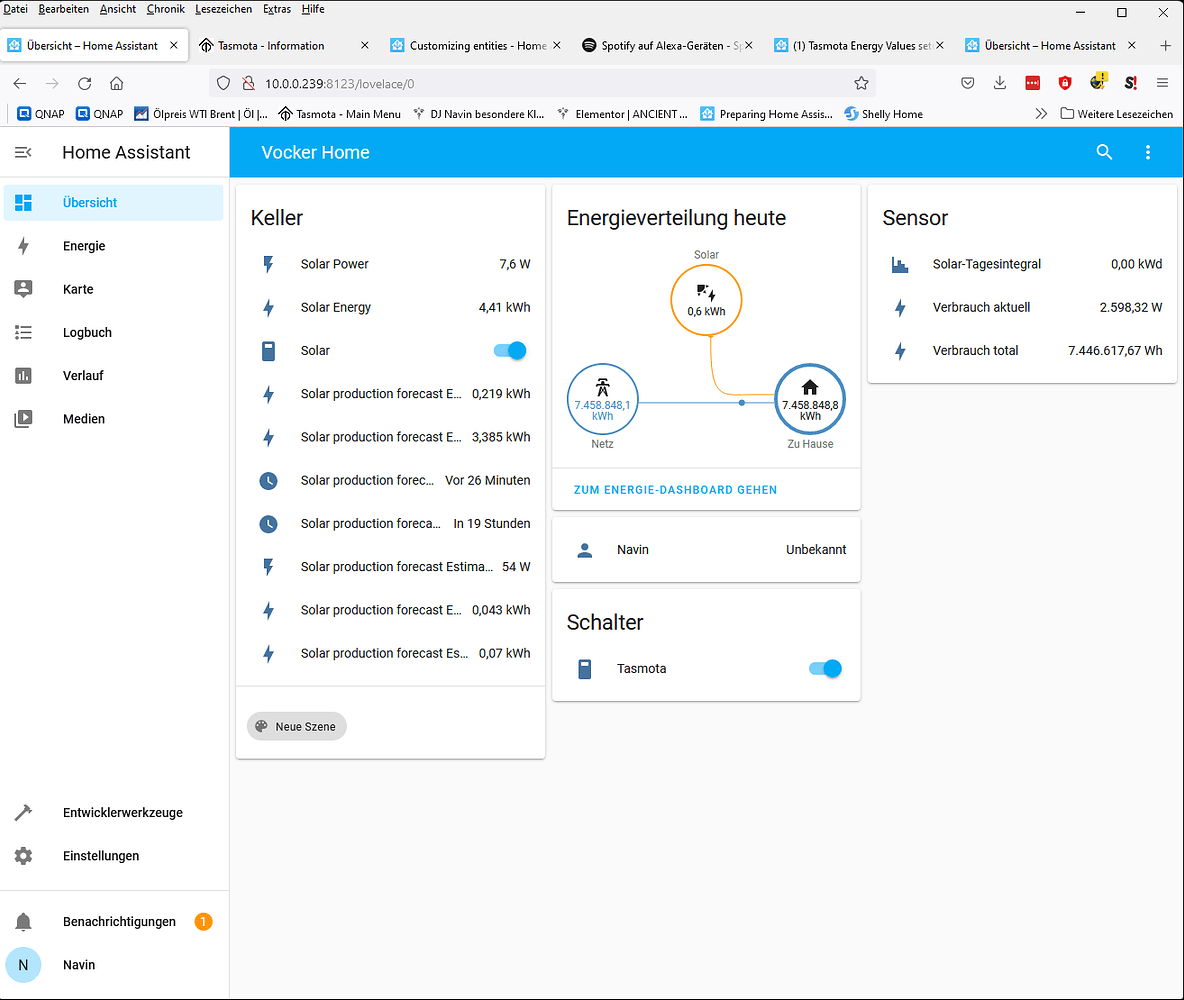Open the forecast row showing 54 W

(x=390, y=566)
